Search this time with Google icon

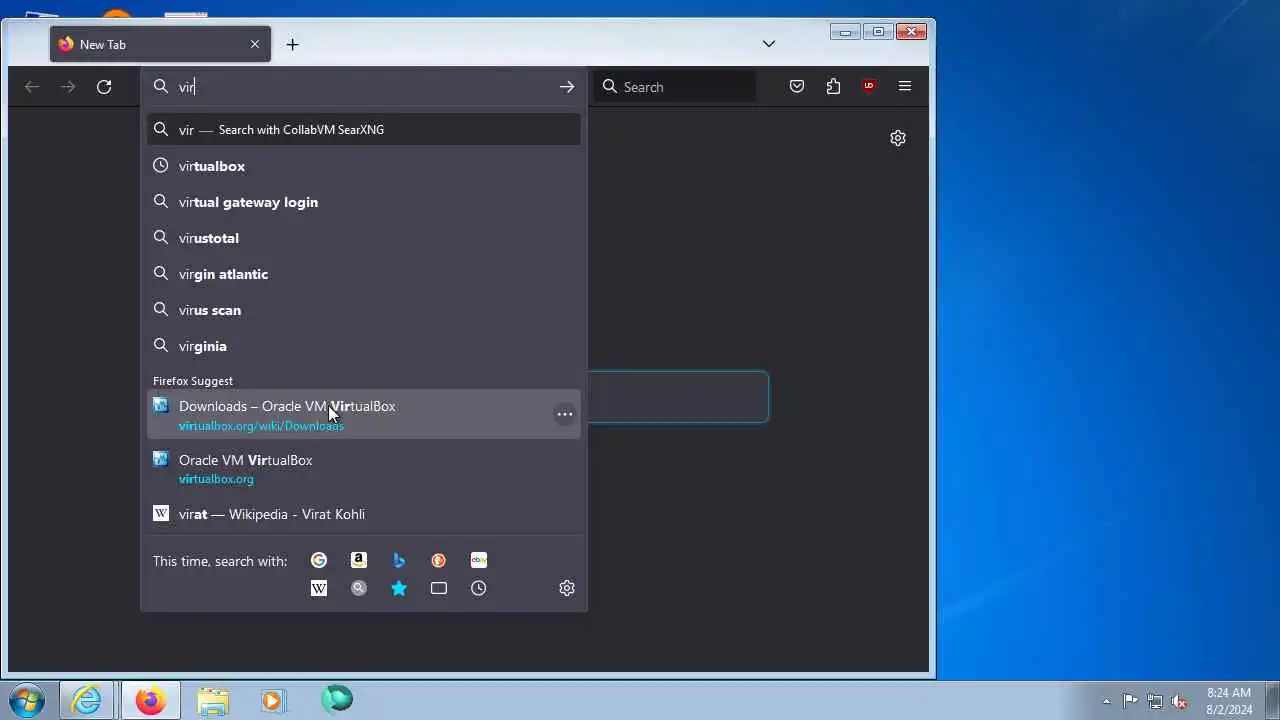319,560
